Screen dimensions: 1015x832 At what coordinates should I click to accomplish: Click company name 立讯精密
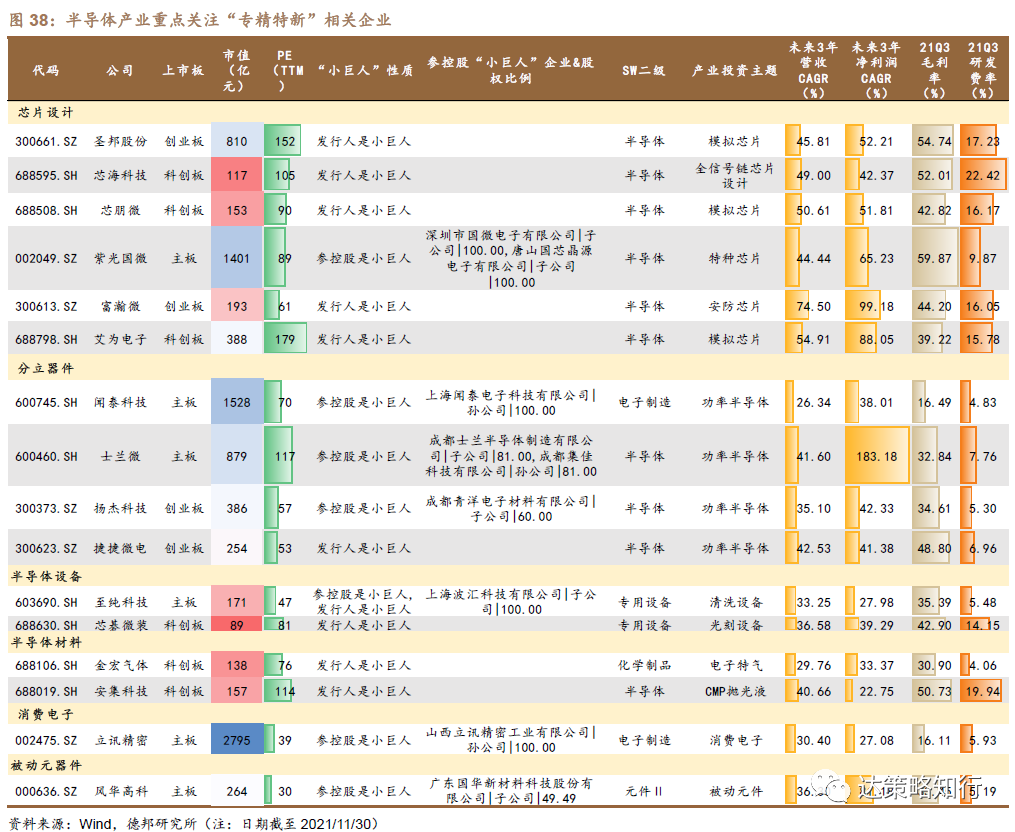click(x=120, y=740)
